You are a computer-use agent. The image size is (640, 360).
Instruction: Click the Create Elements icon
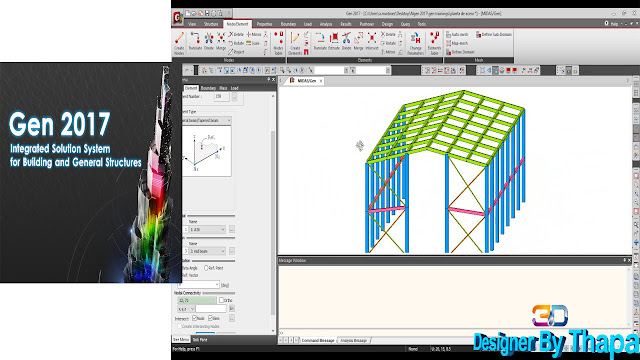coord(295,43)
